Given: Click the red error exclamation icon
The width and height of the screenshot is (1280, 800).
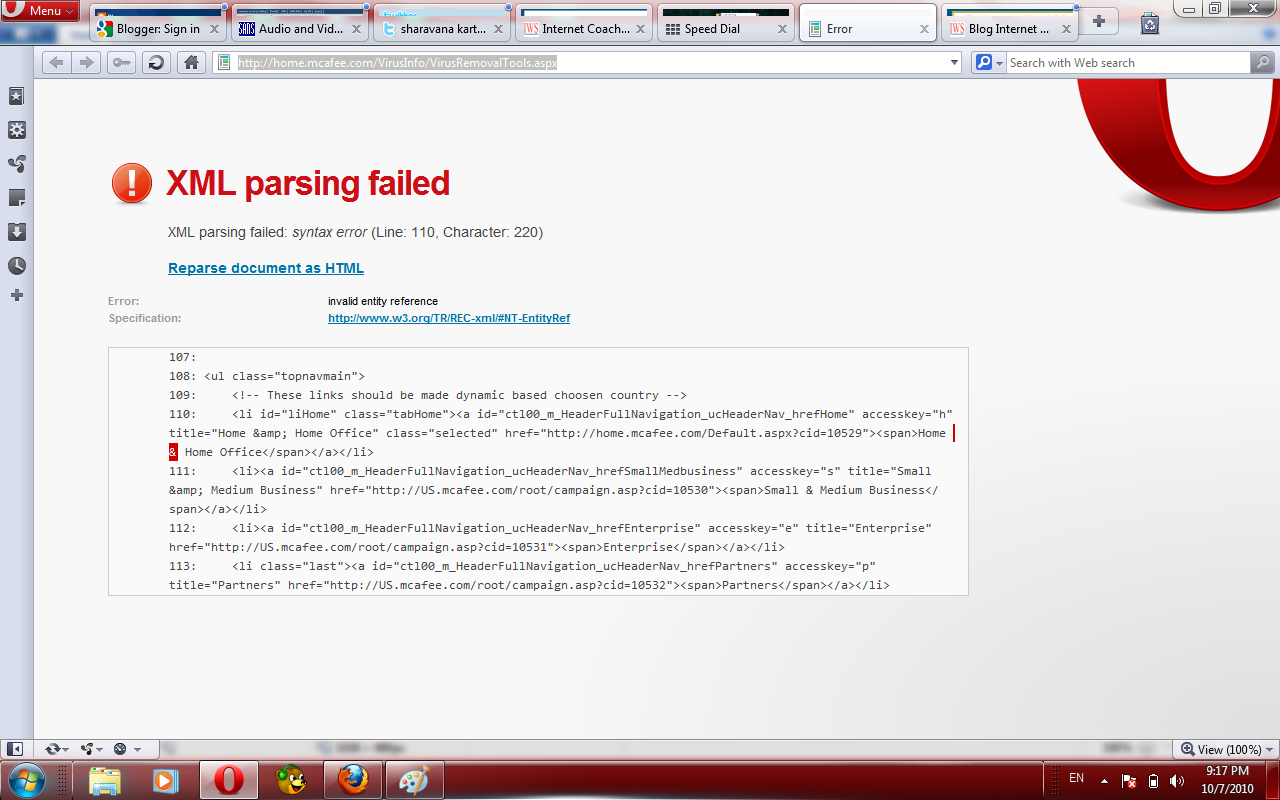Looking at the screenshot, I should (x=132, y=183).
